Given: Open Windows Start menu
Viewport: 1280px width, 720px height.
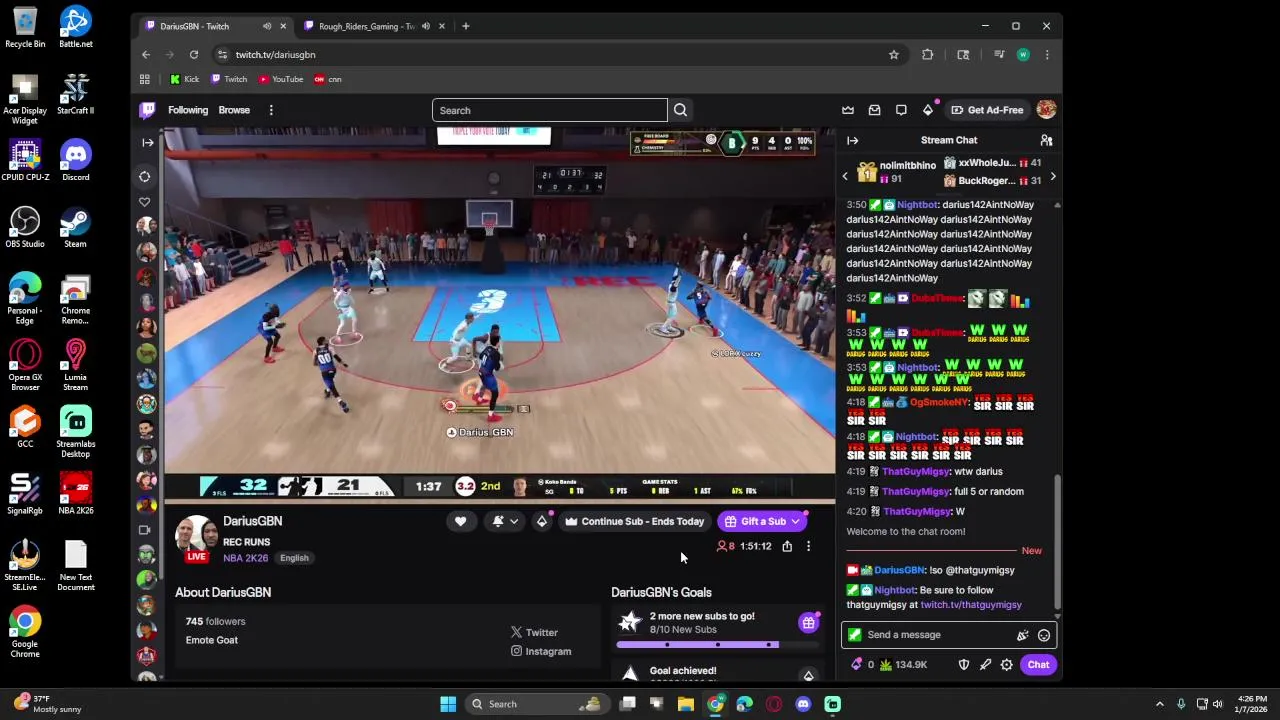Looking at the screenshot, I should click(447, 704).
